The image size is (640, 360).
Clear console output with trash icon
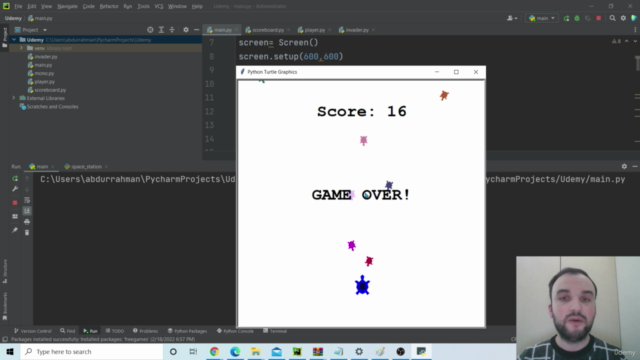[x=27, y=233]
